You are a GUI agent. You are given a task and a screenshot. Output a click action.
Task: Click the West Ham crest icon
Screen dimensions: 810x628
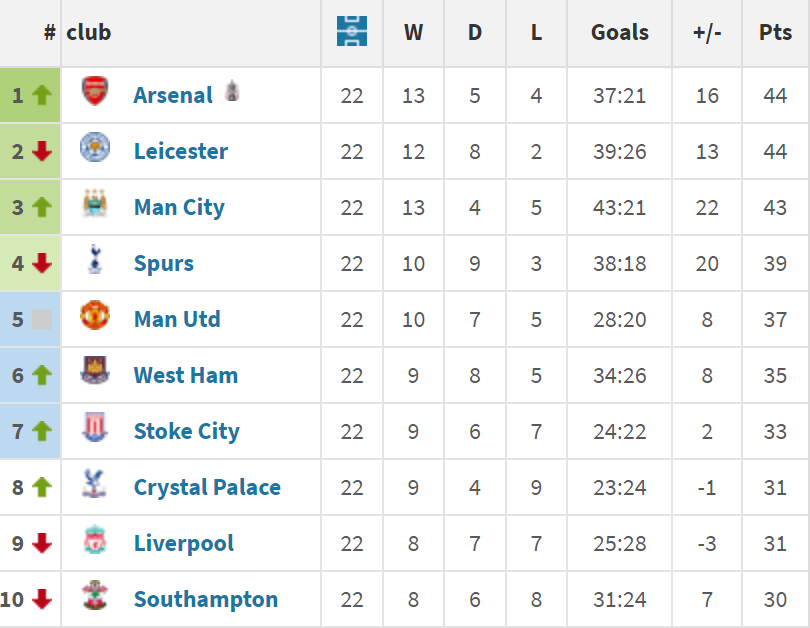94,372
